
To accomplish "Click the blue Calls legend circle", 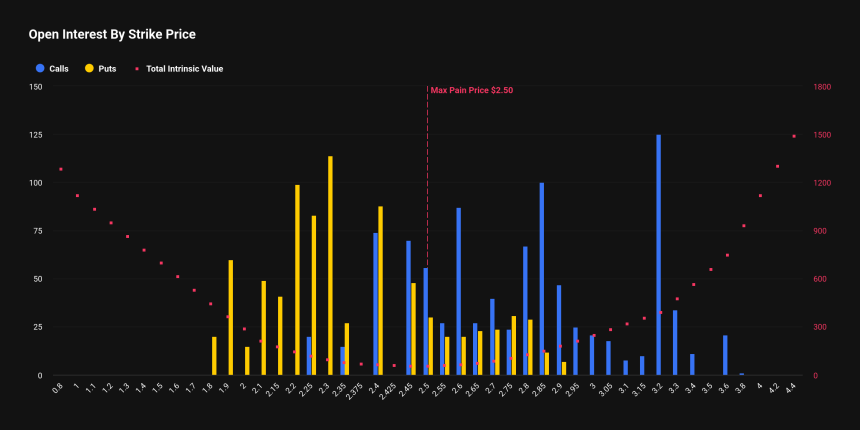I will [x=40, y=69].
